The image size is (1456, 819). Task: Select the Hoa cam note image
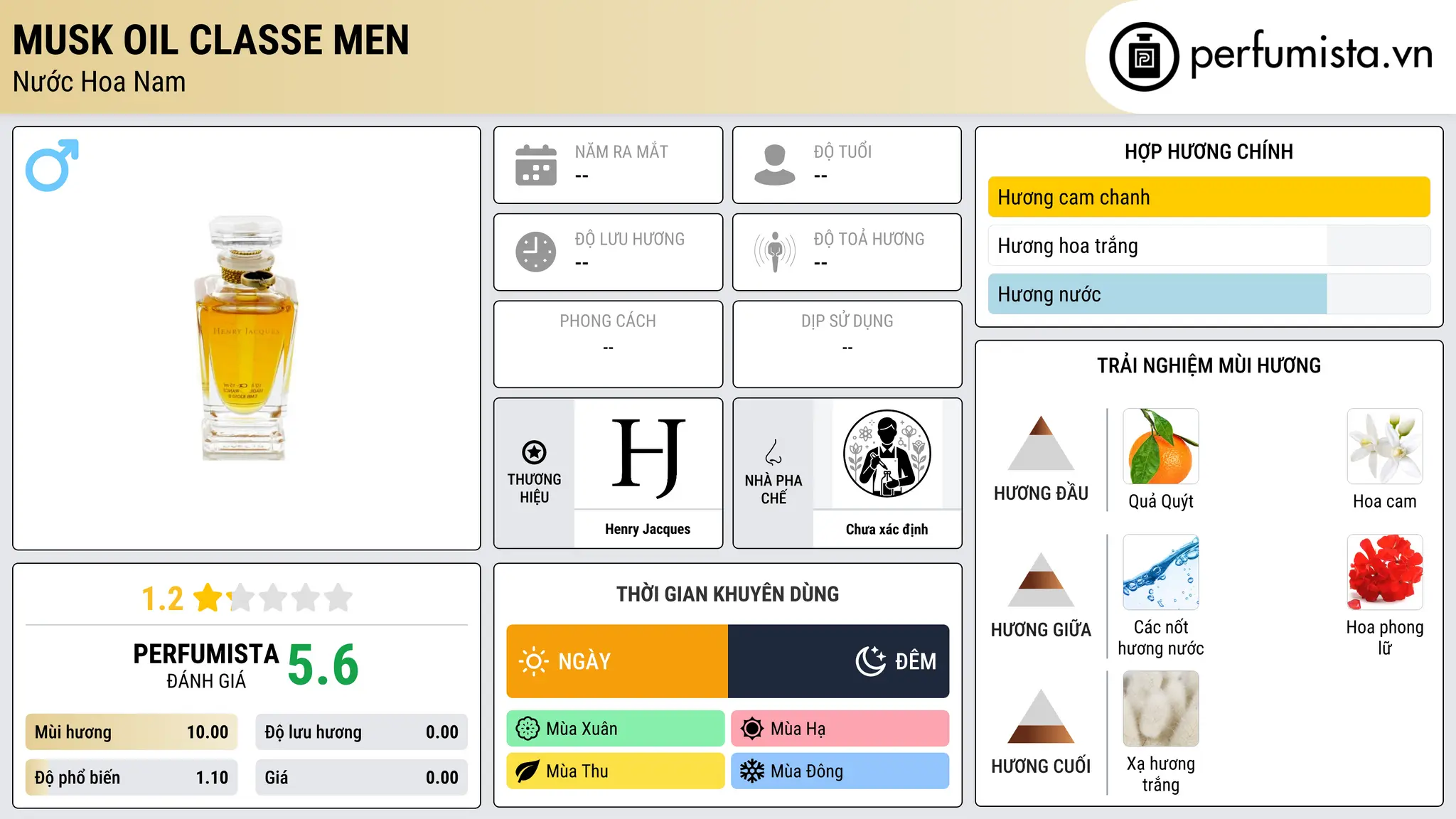(1385, 446)
